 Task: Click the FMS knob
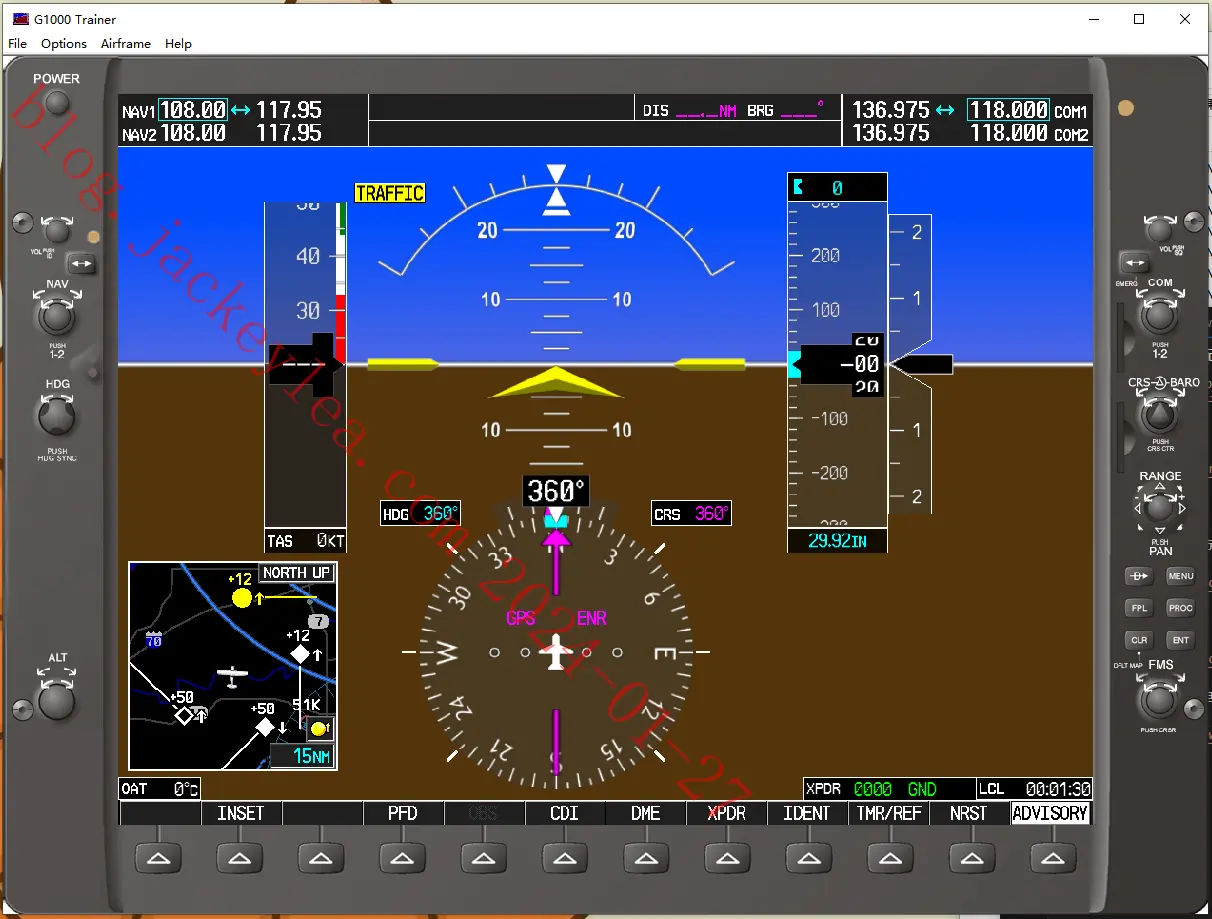pos(1160,699)
